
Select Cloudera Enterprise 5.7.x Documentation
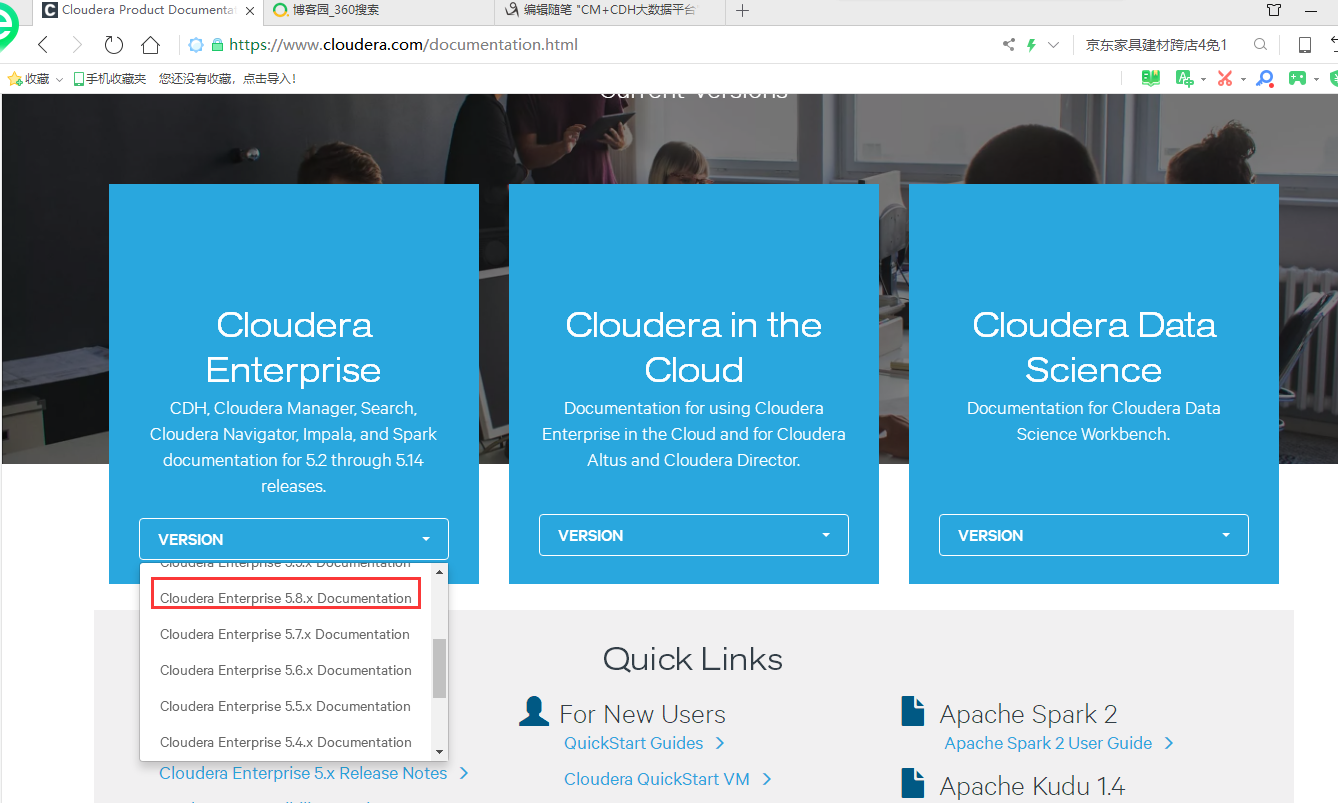(285, 634)
